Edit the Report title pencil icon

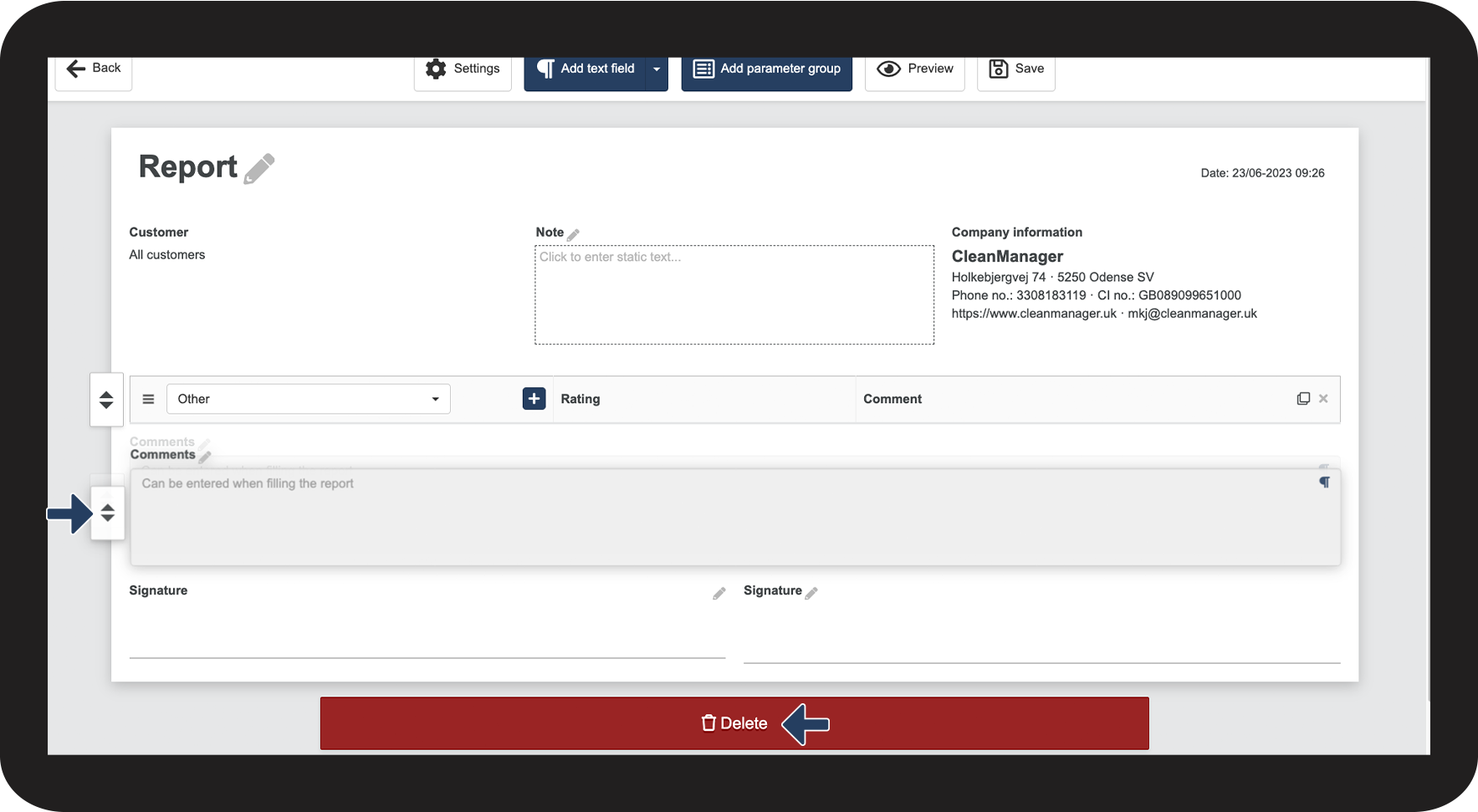tap(259, 169)
